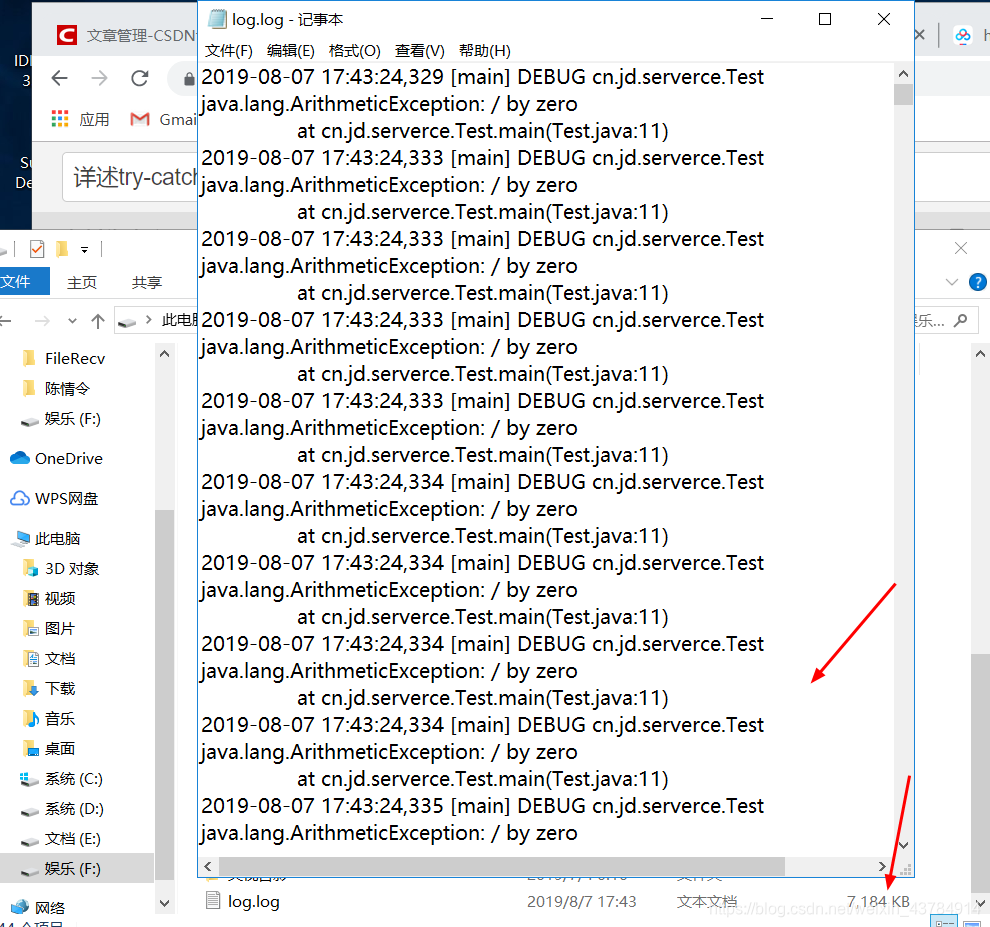Click the new folder icon in Explorer quick access toolbar

click(61, 249)
